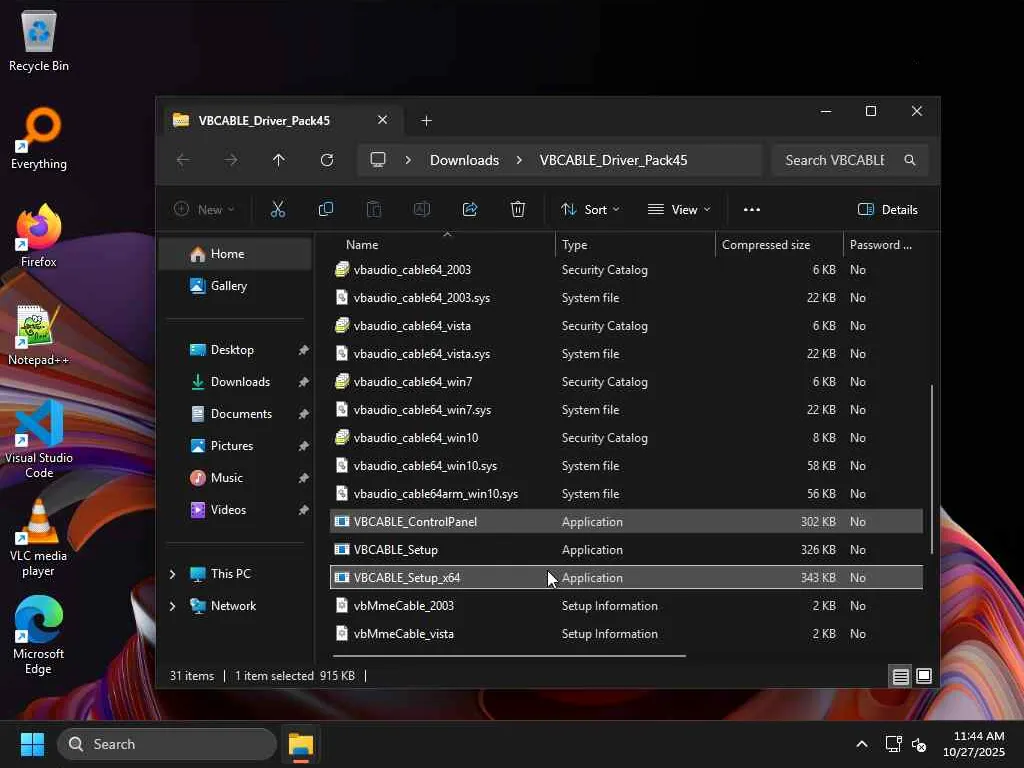
Task: Open Notepad++ desktop shortcut
Action: 39,334
